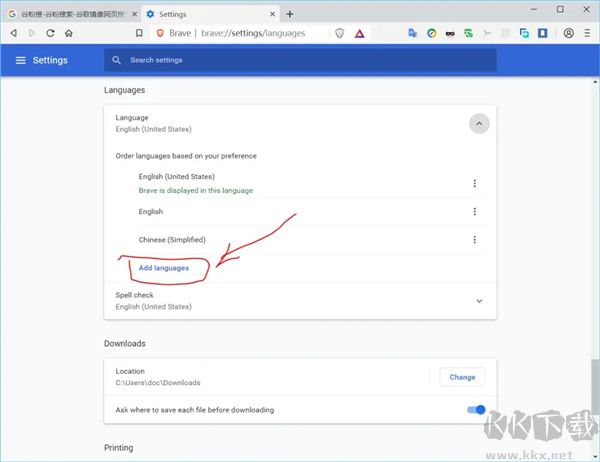Click 'Order languages based on your preference'

click(186, 156)
